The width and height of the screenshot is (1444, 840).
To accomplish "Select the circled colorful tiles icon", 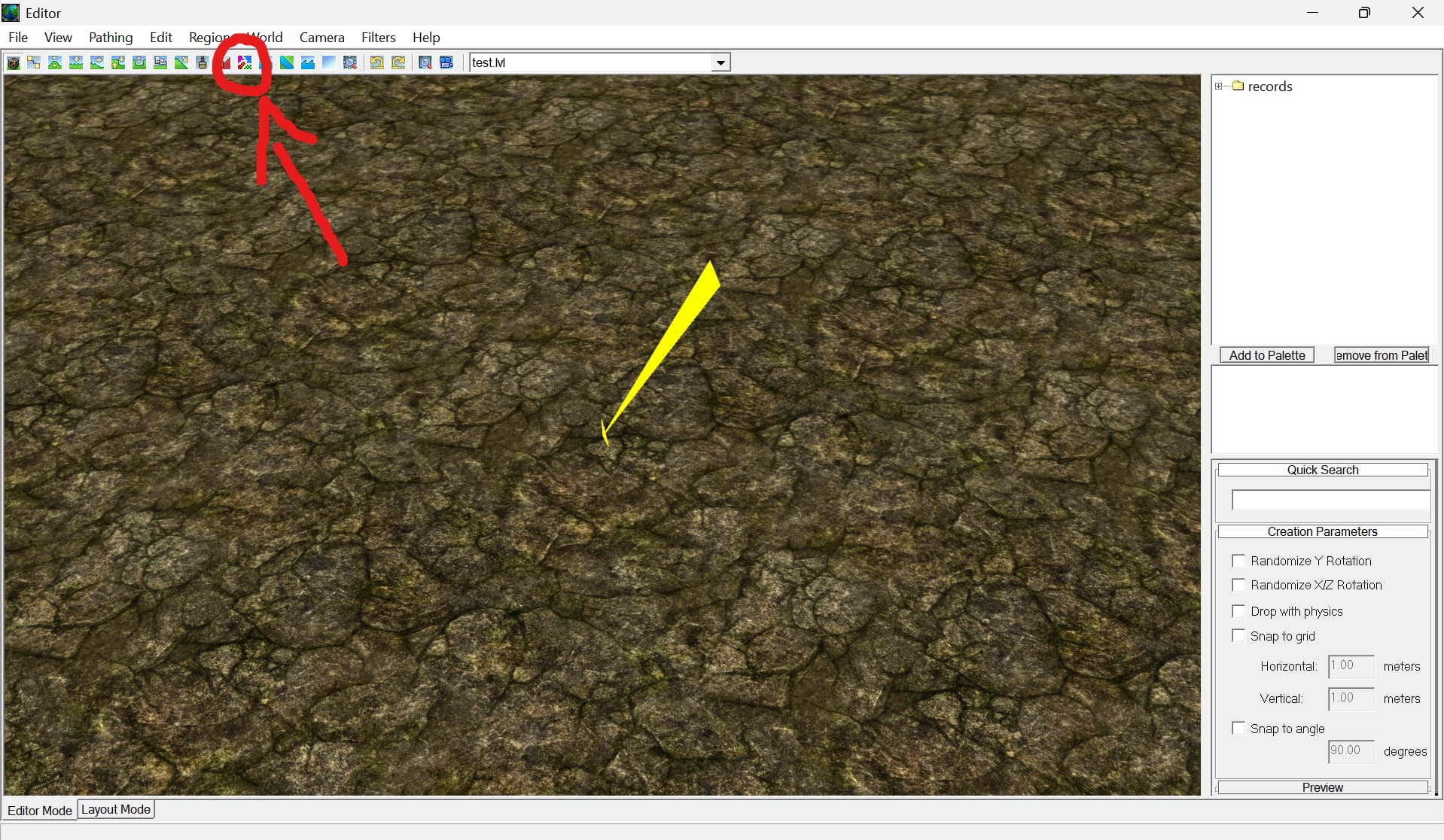I will tap(245, 62).
